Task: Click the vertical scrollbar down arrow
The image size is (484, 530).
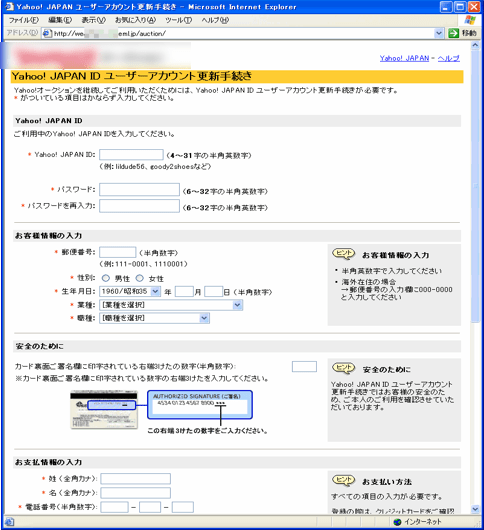Action: (475, 509)
